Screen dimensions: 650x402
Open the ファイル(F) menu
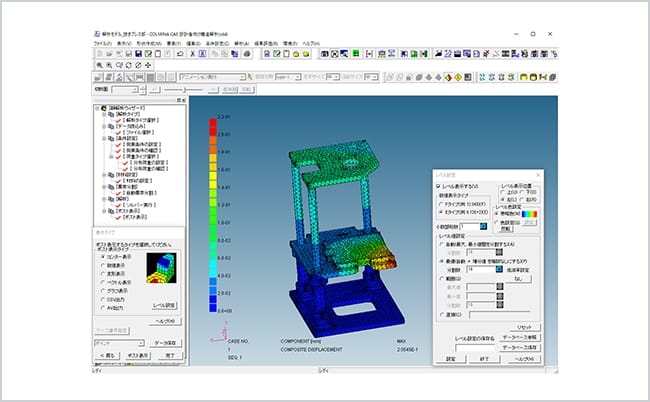click(102, 43)
